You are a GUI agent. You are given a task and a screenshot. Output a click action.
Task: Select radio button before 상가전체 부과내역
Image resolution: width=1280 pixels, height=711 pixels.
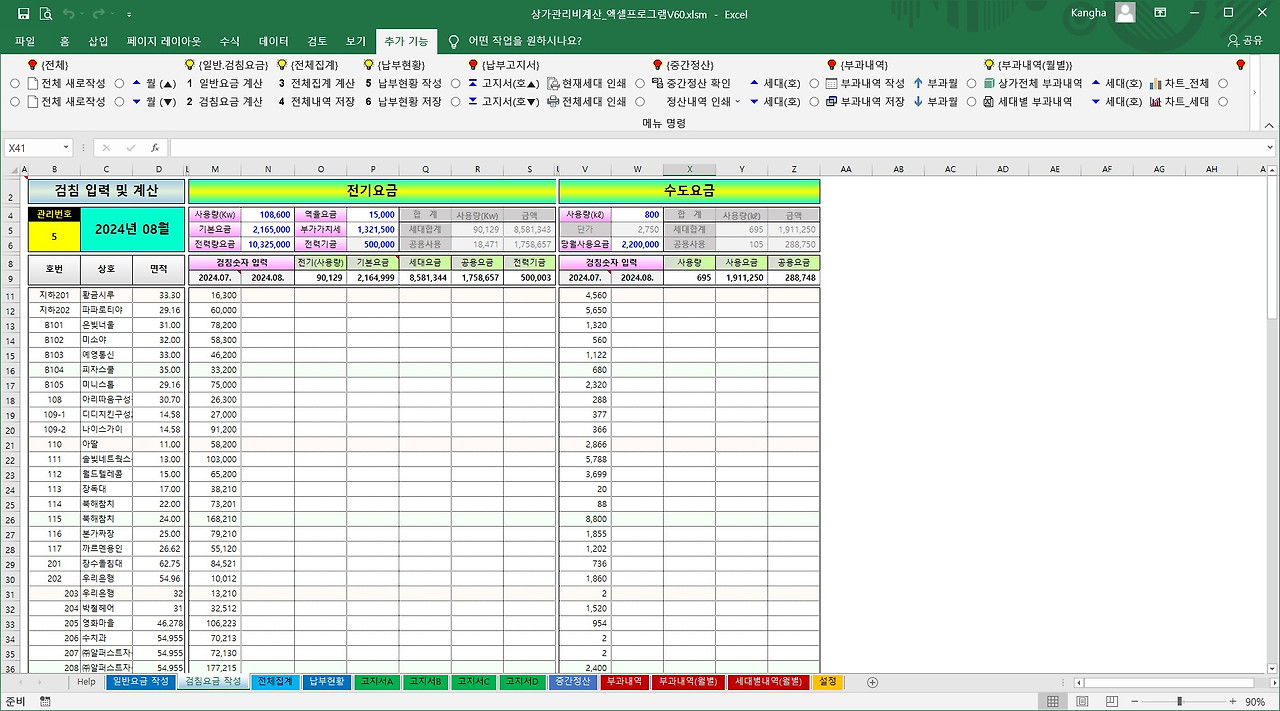point(971,83)
